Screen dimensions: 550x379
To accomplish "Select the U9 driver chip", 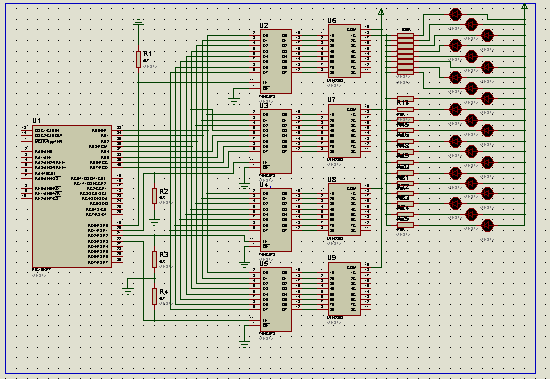I will pos(344,289).
